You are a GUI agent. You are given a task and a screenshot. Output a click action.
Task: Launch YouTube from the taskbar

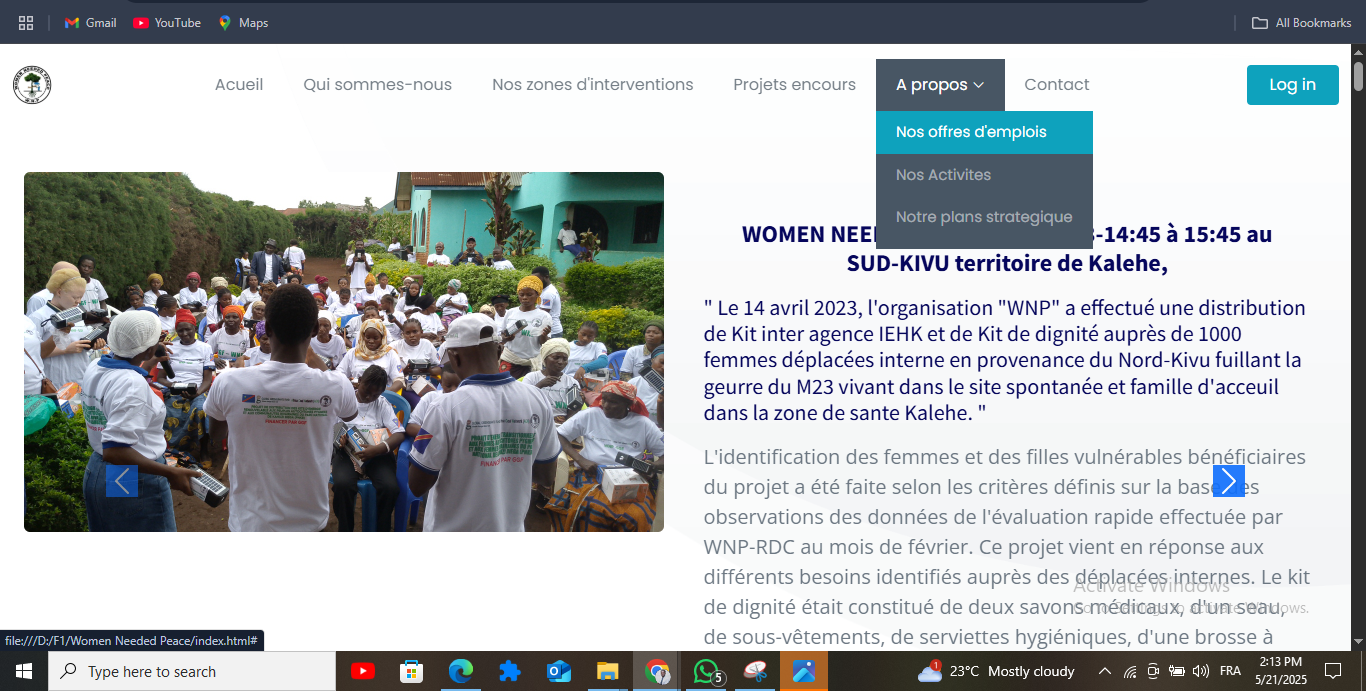point(363,671)
